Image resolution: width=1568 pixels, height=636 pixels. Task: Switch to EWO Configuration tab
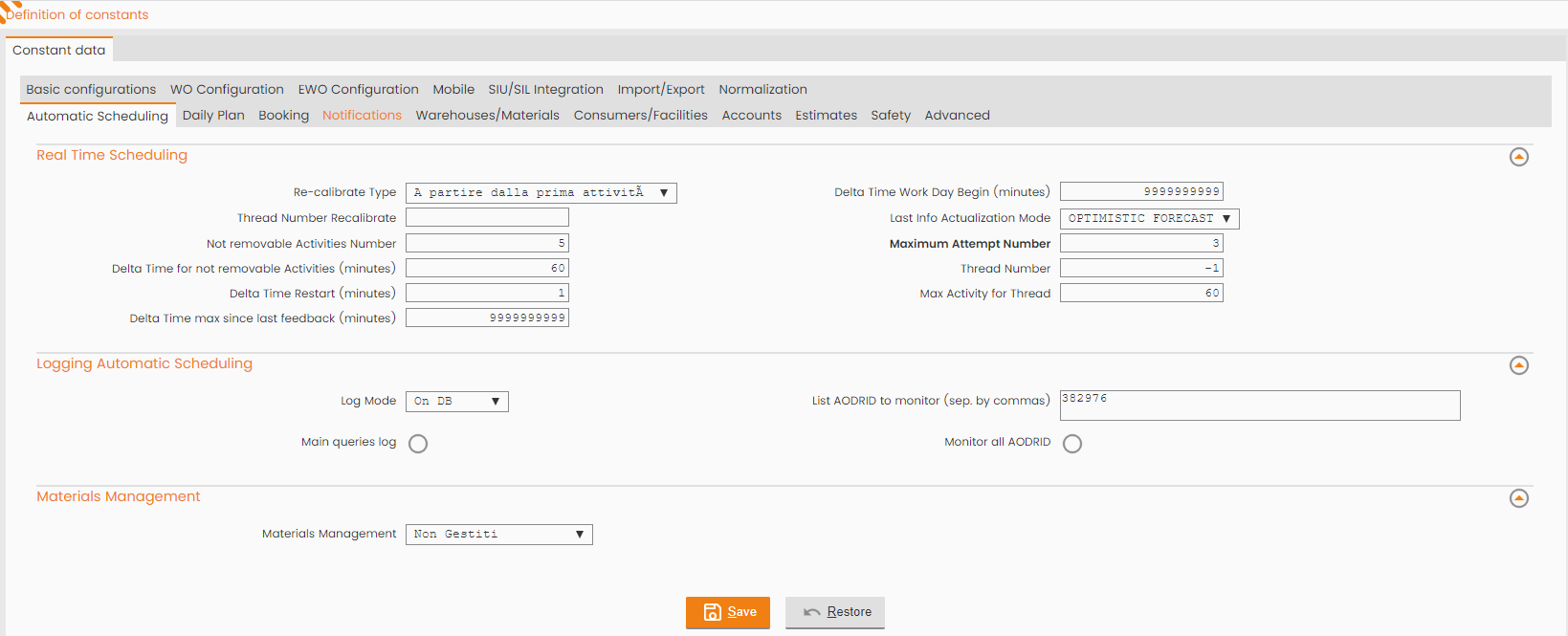[x=359, y=89]
